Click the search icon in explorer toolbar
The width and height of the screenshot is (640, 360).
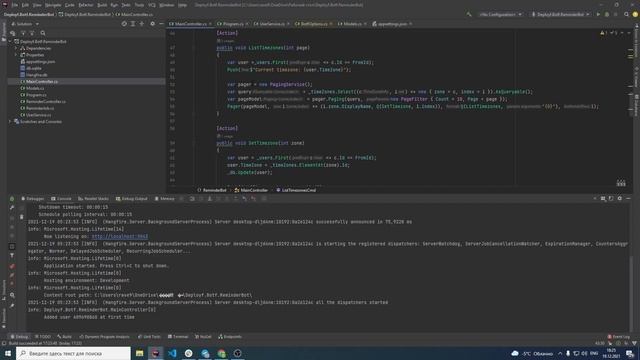43,33
